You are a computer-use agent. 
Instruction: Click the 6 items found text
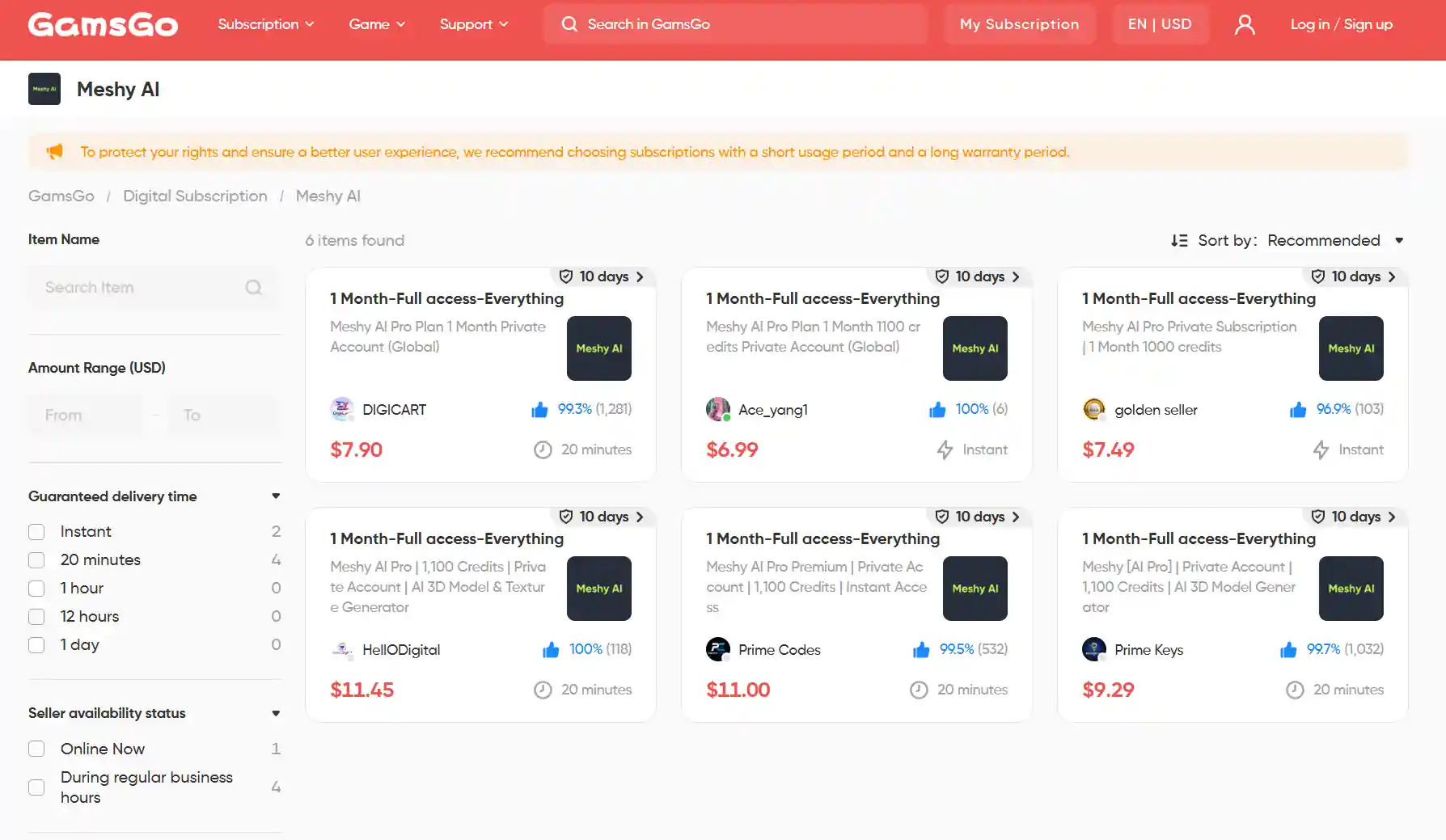coord(354,240)
